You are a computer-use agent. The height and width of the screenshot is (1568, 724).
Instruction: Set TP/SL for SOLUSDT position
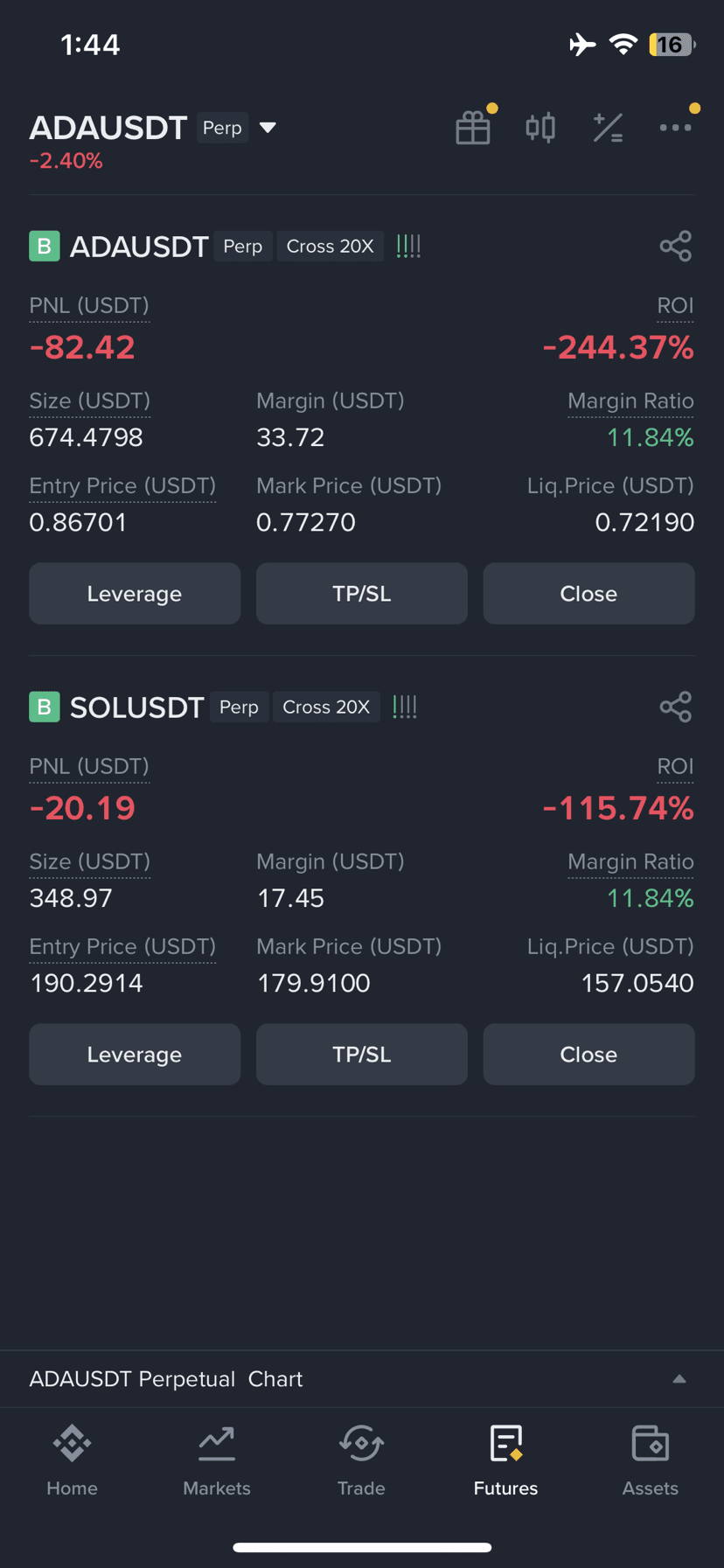point(362,1055)
